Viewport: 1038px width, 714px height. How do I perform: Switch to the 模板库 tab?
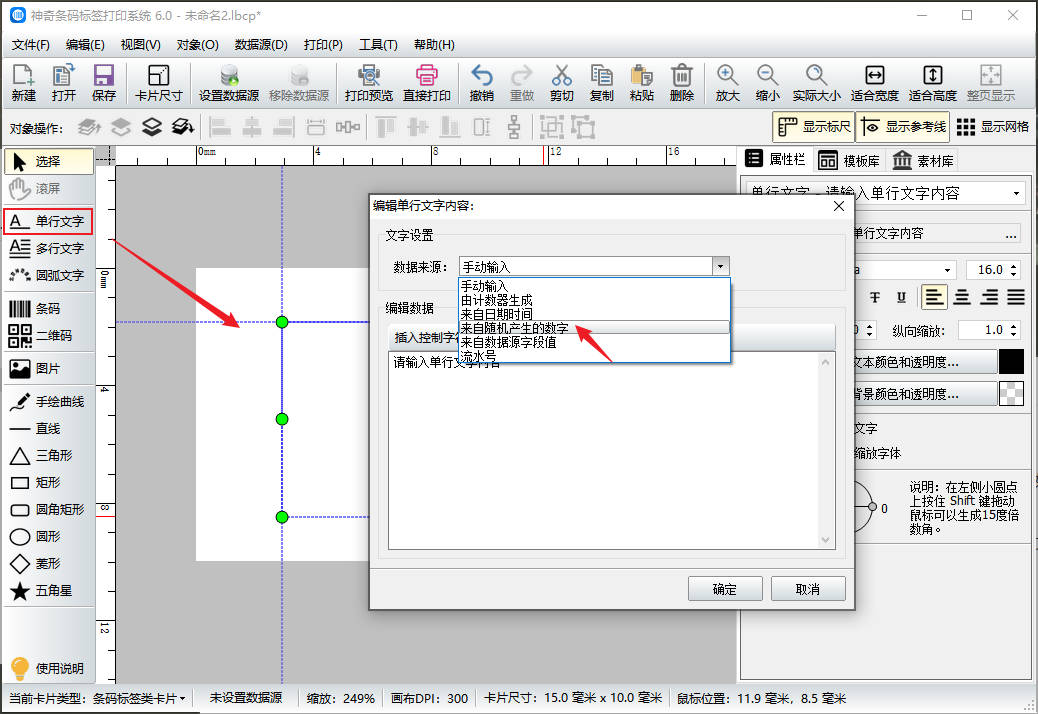point(849,160)
